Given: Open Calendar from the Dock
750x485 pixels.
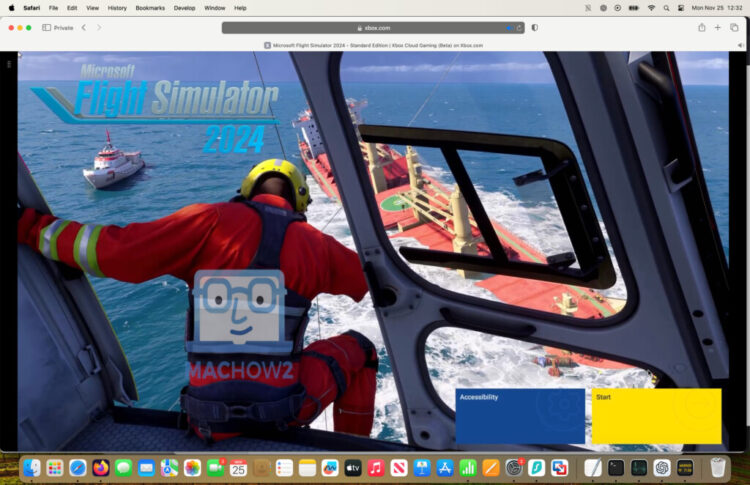Looking at the screenshot, I should tap(238, 468).
